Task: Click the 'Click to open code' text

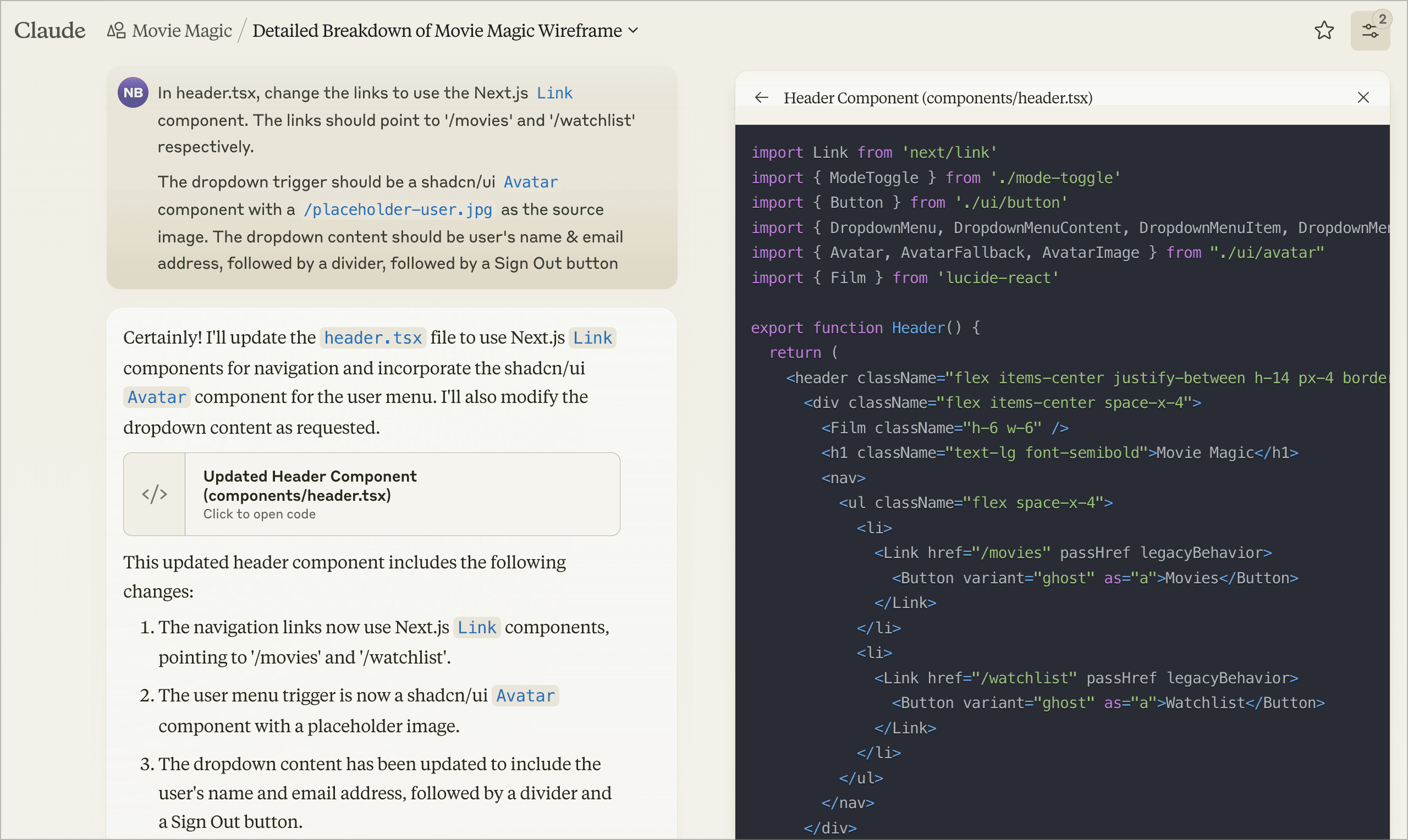Action: [x=259, y=514]
